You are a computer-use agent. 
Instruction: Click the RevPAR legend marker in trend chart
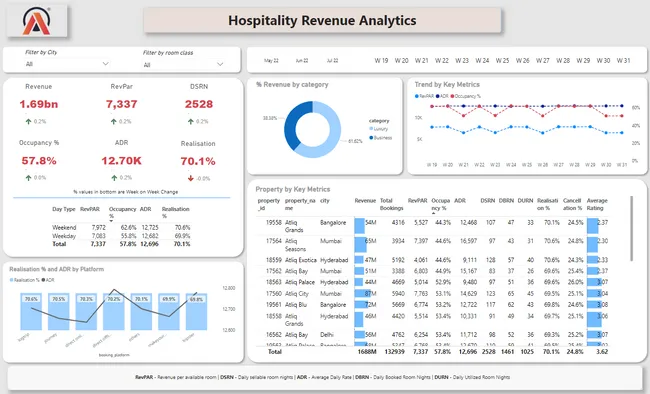point(417,96)
